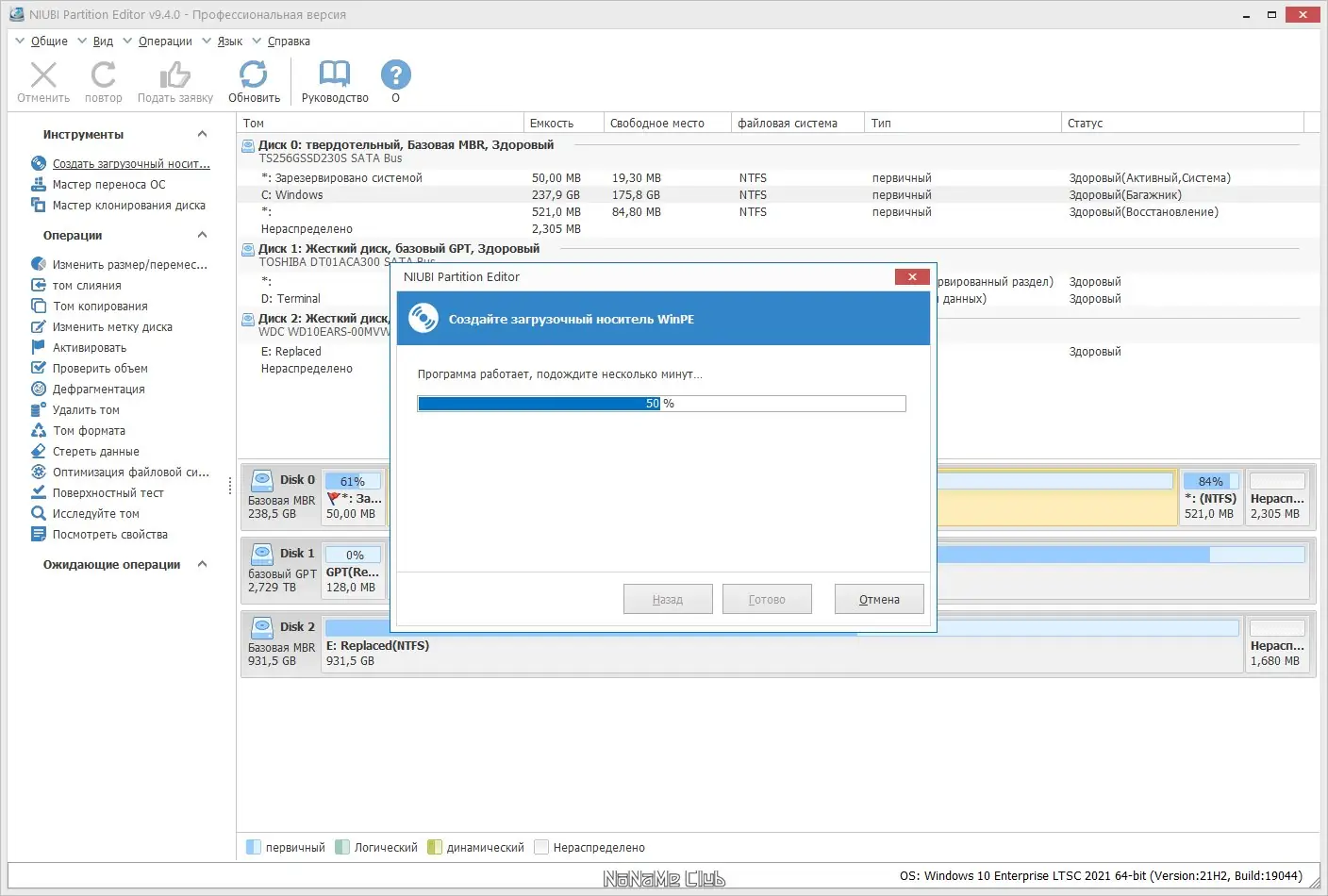This screenshot has width=1328, height=896.
Task: Click the Исследуйте том magnifier icon
Action: tap(39, 513)
